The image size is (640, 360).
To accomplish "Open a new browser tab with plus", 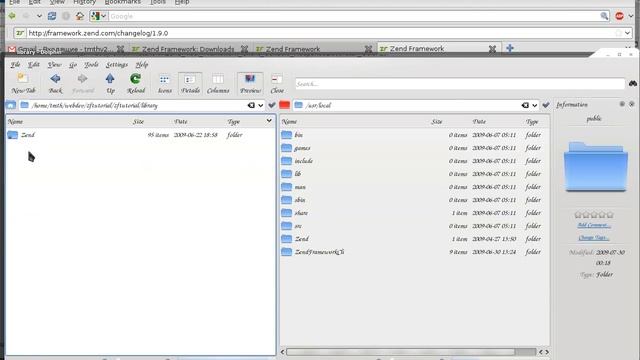I will point(510,48).
